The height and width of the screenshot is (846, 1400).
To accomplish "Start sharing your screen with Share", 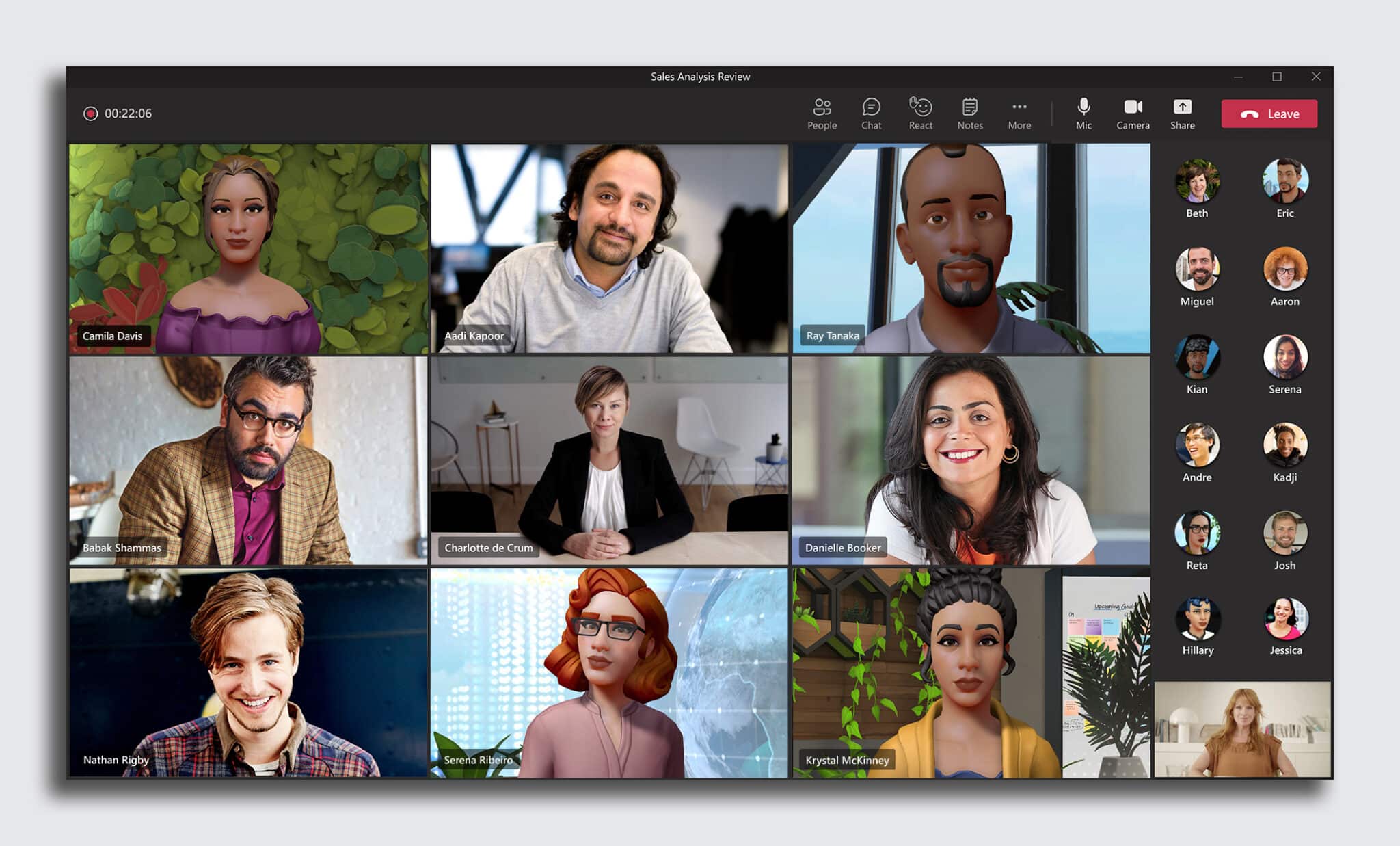I will pos(1183,114).
